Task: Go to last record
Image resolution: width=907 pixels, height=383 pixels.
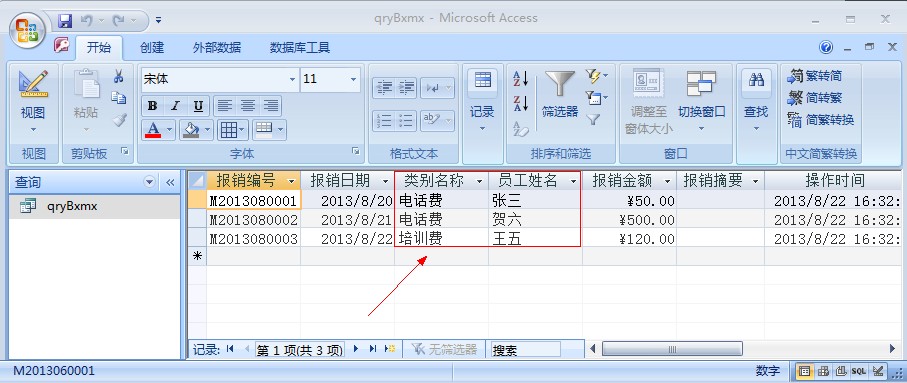Action: tap(373, 349)
